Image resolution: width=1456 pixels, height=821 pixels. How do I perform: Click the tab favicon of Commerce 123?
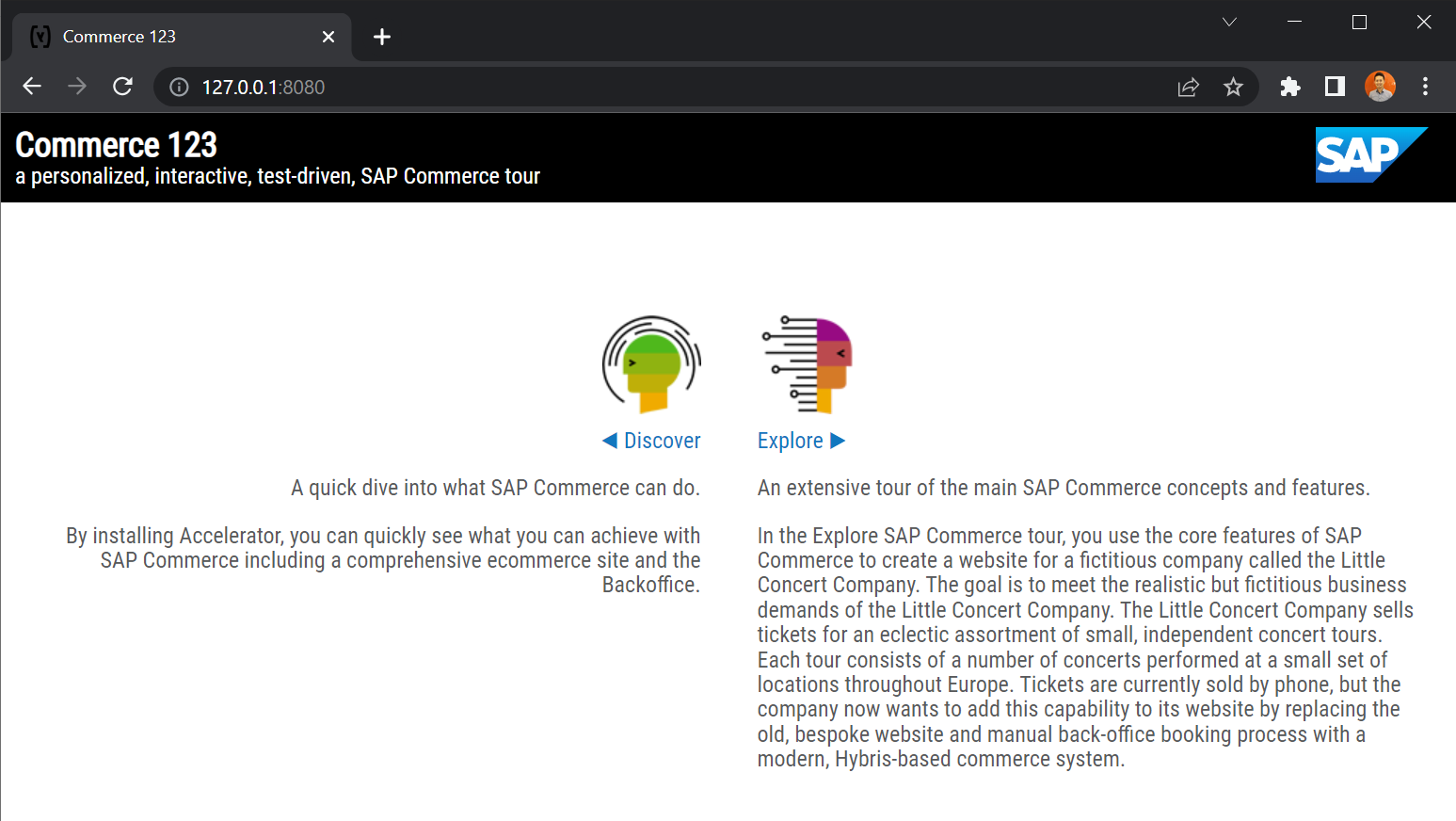pos(40,37)
